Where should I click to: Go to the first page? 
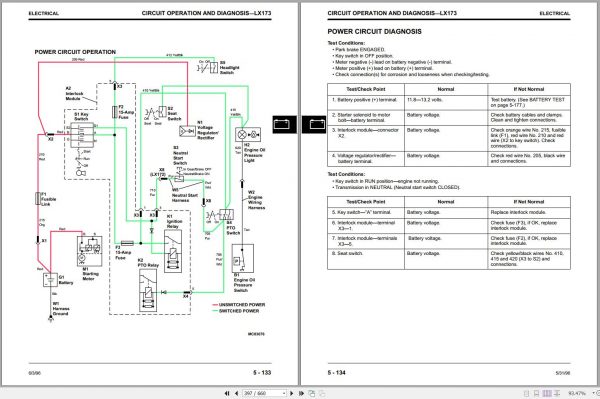pyautogui.click(x=227, y=393)
